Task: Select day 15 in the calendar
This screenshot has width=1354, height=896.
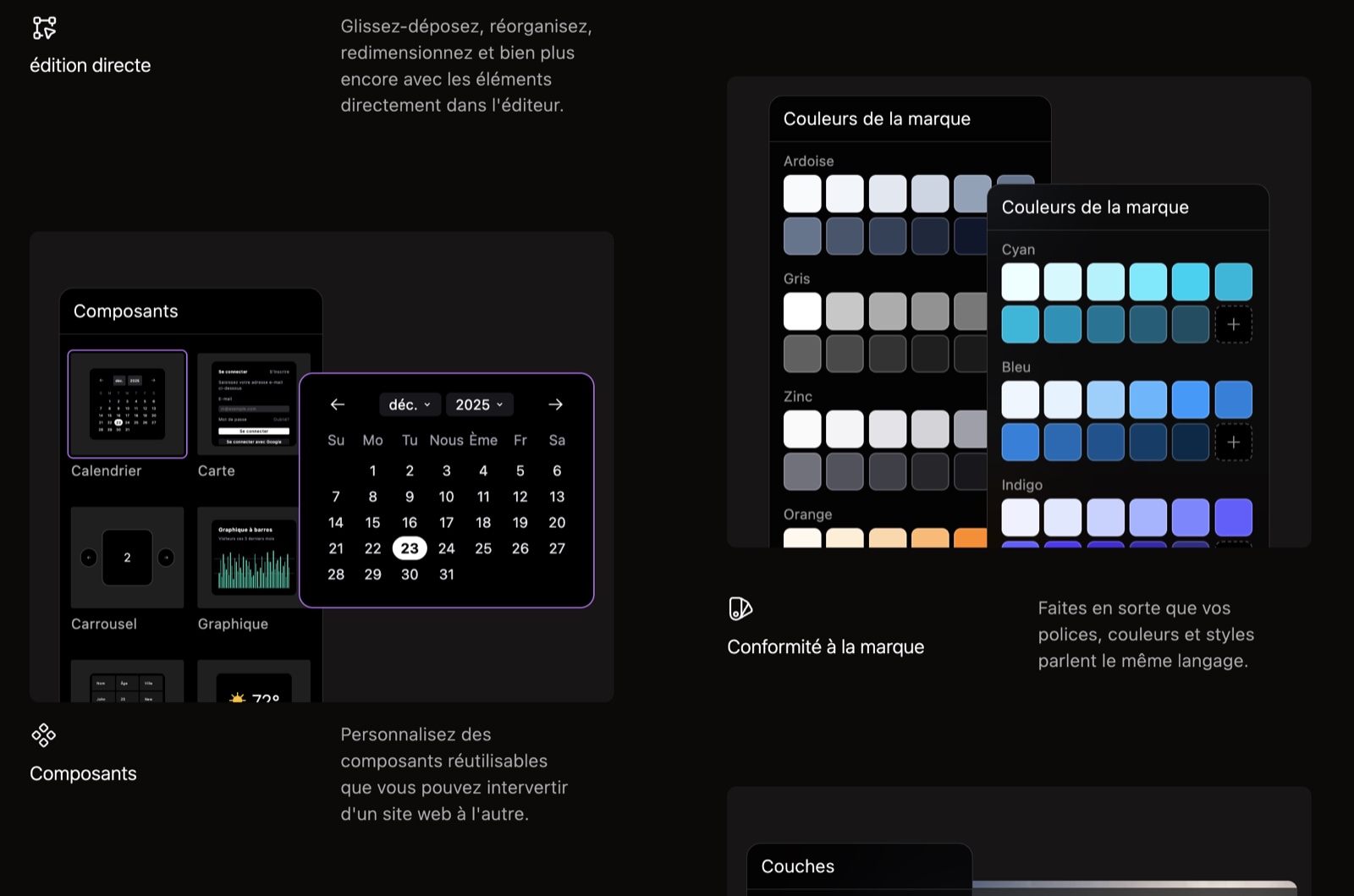Action: (372, 522)
